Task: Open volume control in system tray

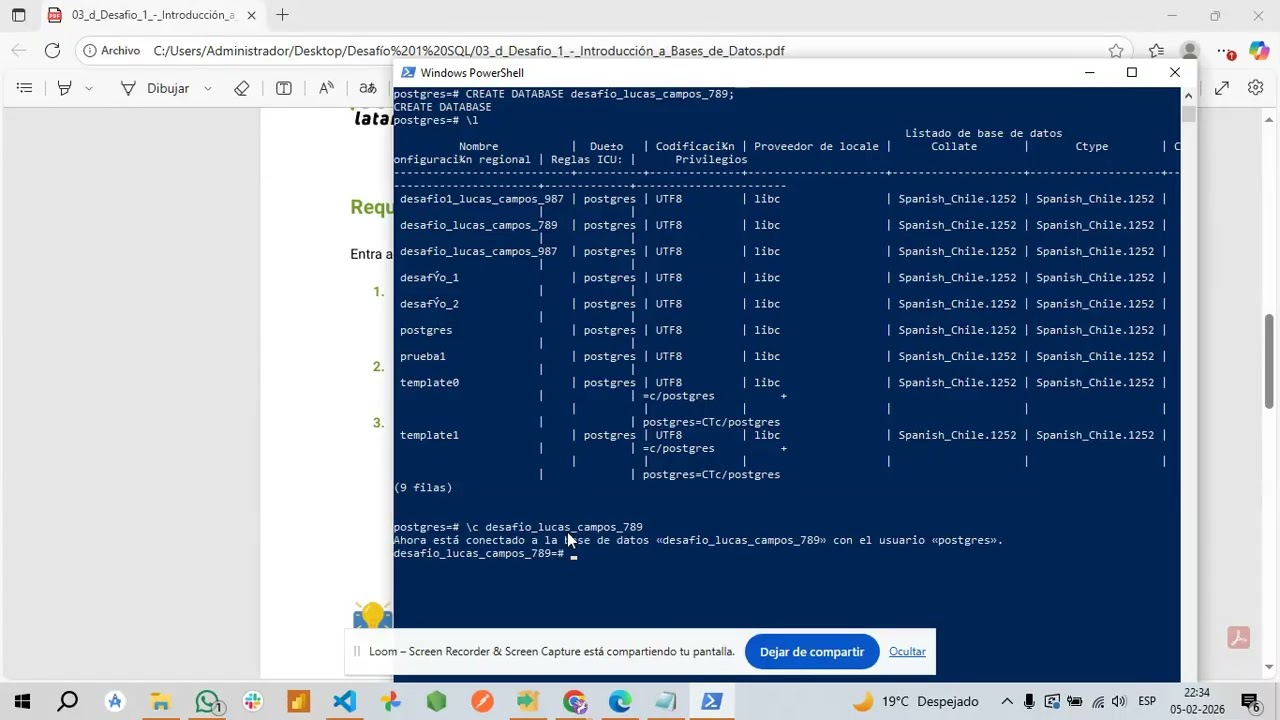Action: (1118, 702)
